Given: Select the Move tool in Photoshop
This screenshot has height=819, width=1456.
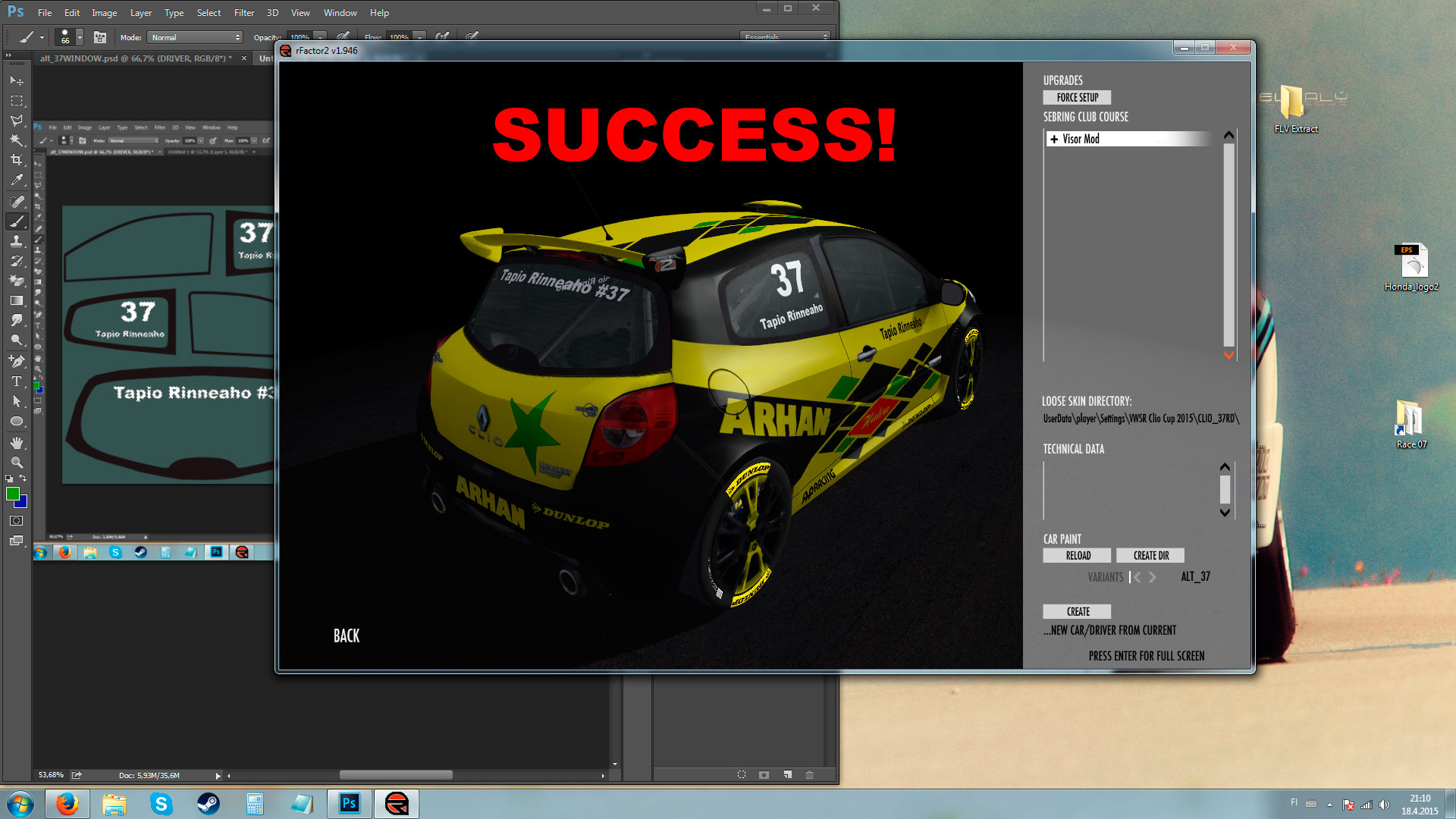Looking at the screenshot, I should (x=16, y=80).
